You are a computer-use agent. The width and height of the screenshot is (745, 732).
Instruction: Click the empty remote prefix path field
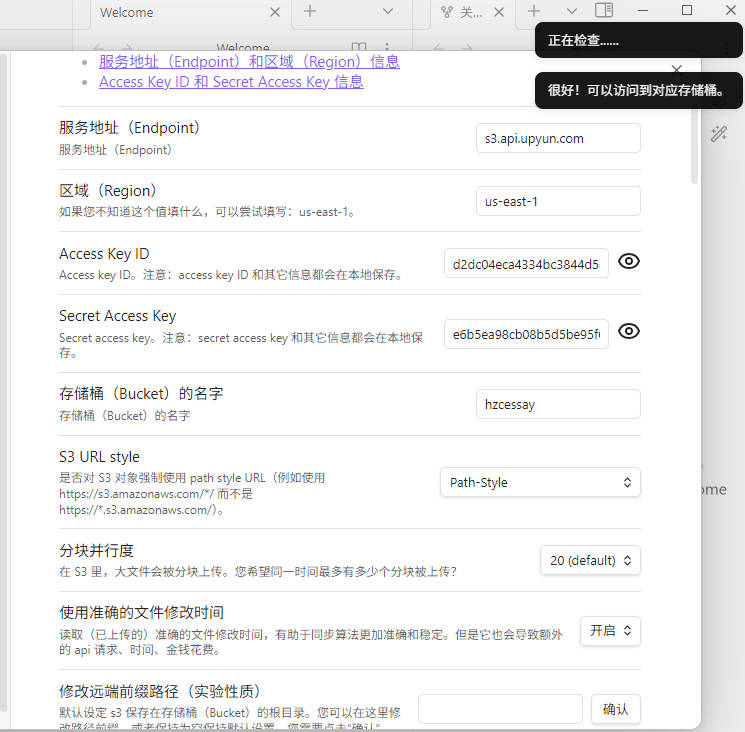pos(500,709)
